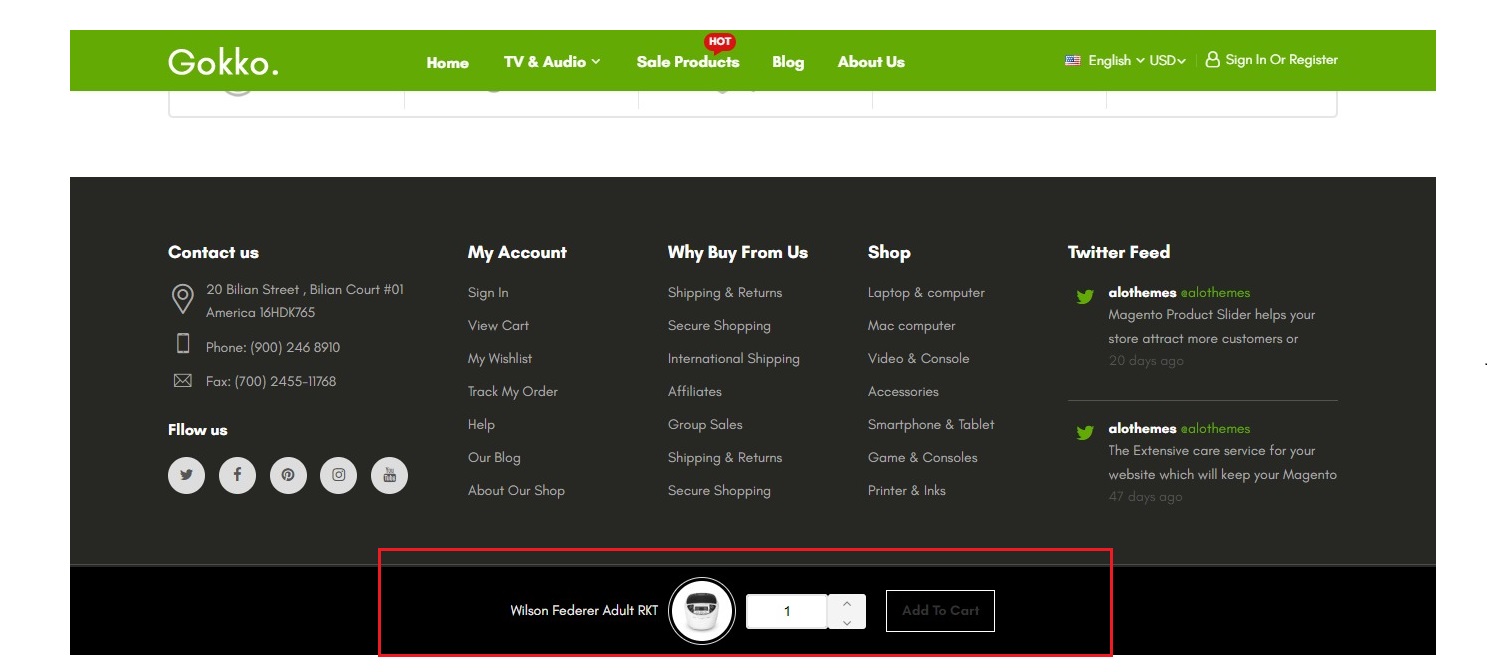
Task: Open the International Shipping link
Action: click(x=734, y=359)
